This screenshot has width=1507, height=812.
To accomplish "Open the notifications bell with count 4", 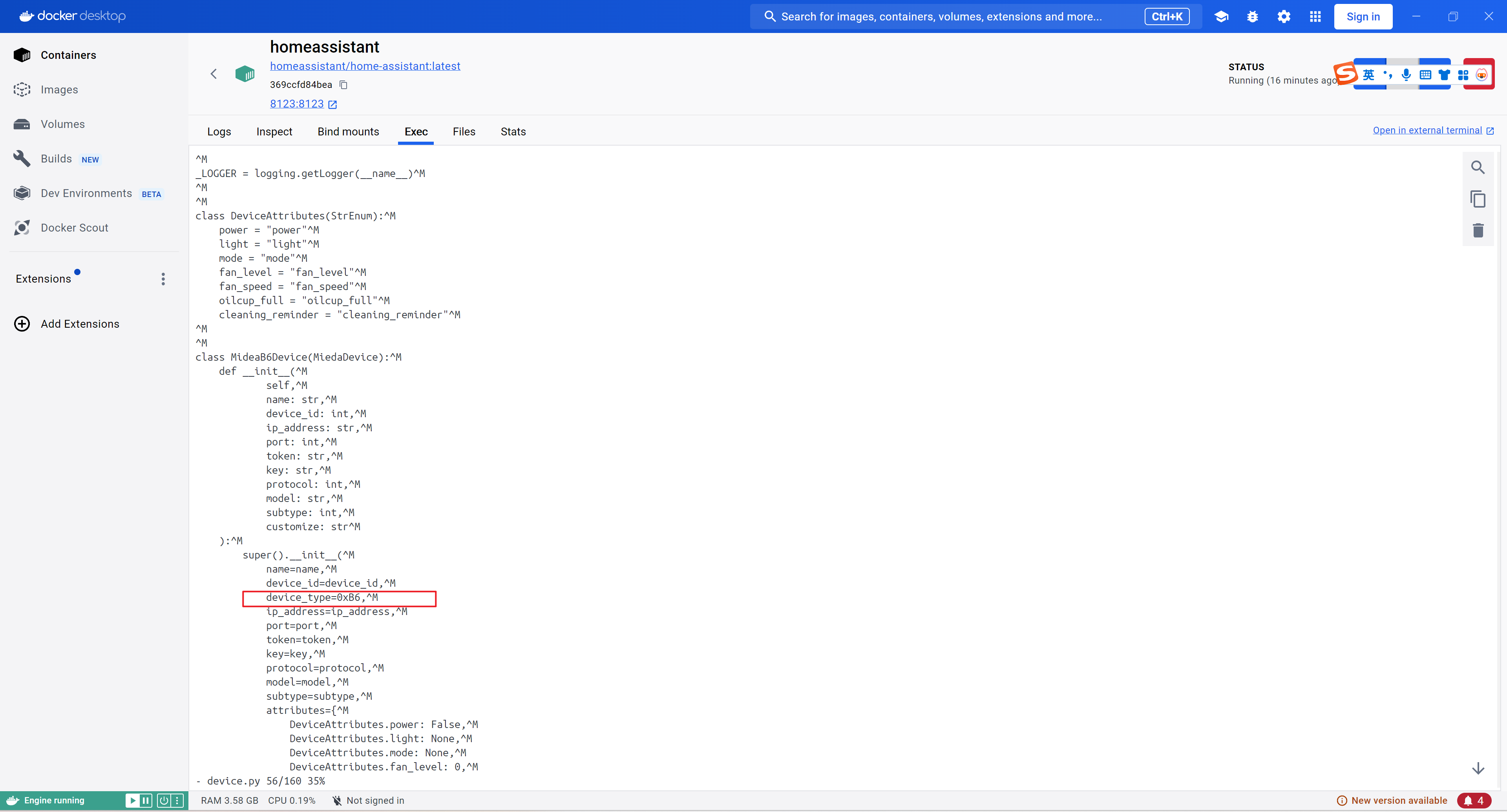I will tap(1474, 800).
